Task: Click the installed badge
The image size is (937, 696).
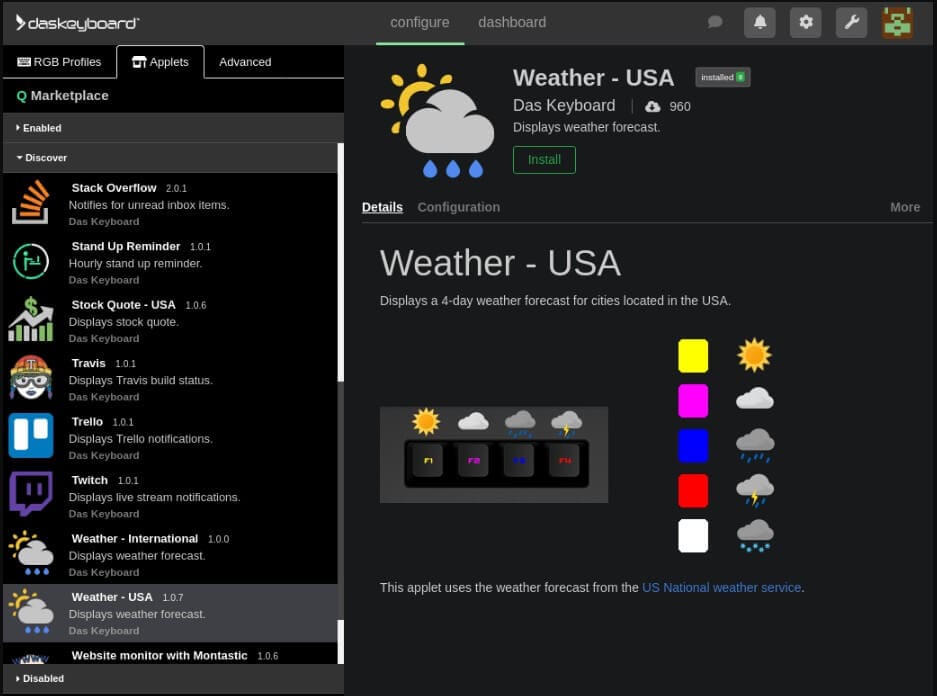Action: [x=722, y=77]
